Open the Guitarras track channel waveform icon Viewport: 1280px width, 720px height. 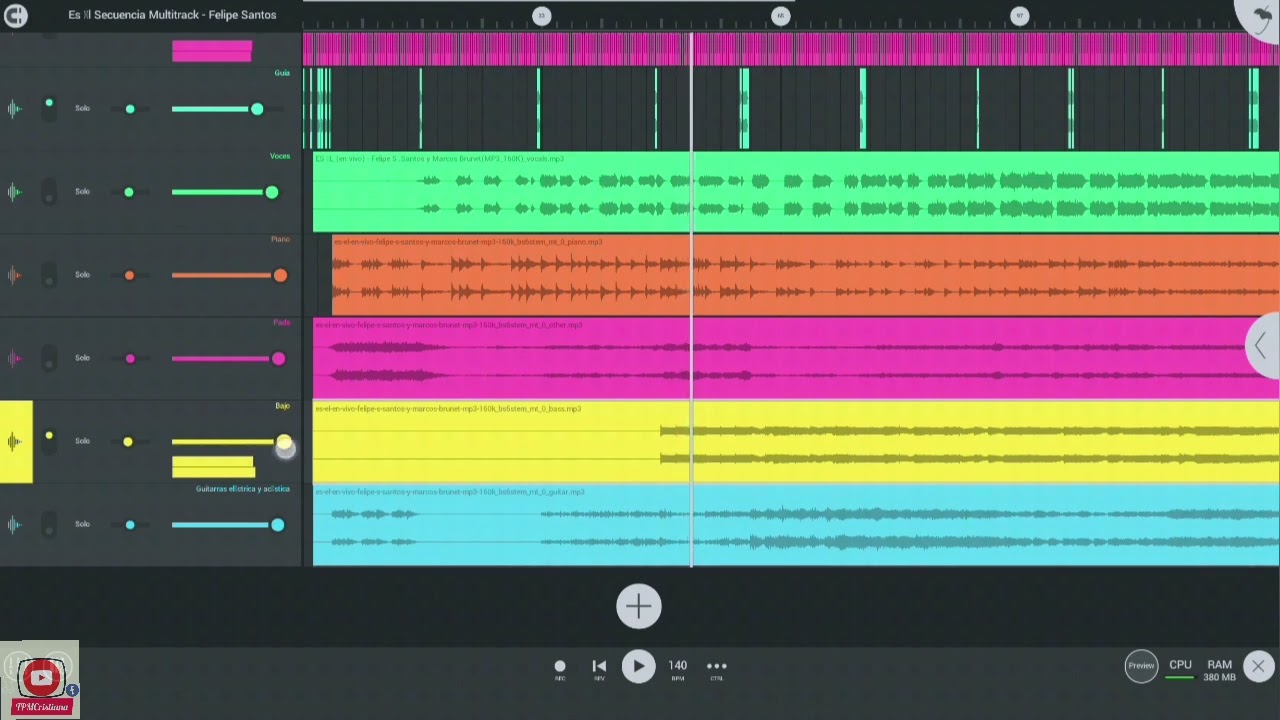[15, 524]
